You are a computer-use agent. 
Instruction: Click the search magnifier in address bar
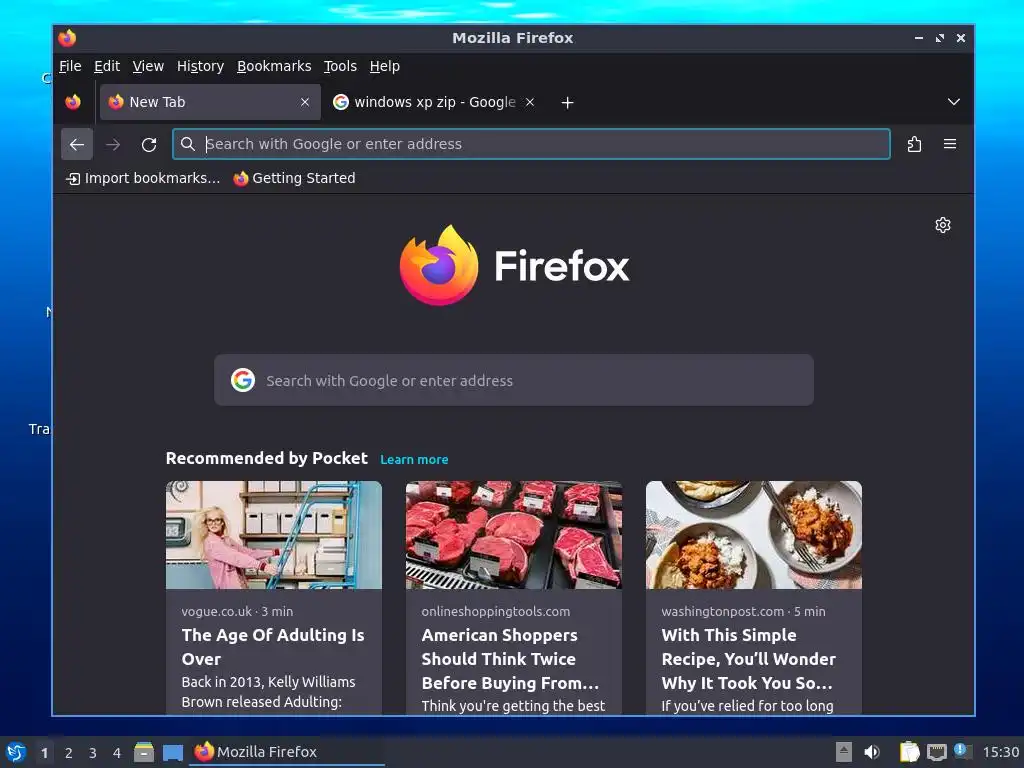(x=187, y=144)
